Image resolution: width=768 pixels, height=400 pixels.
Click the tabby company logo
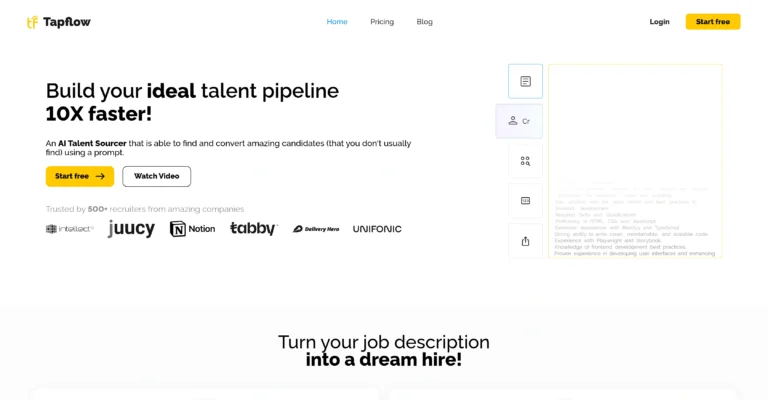point(253,229)
